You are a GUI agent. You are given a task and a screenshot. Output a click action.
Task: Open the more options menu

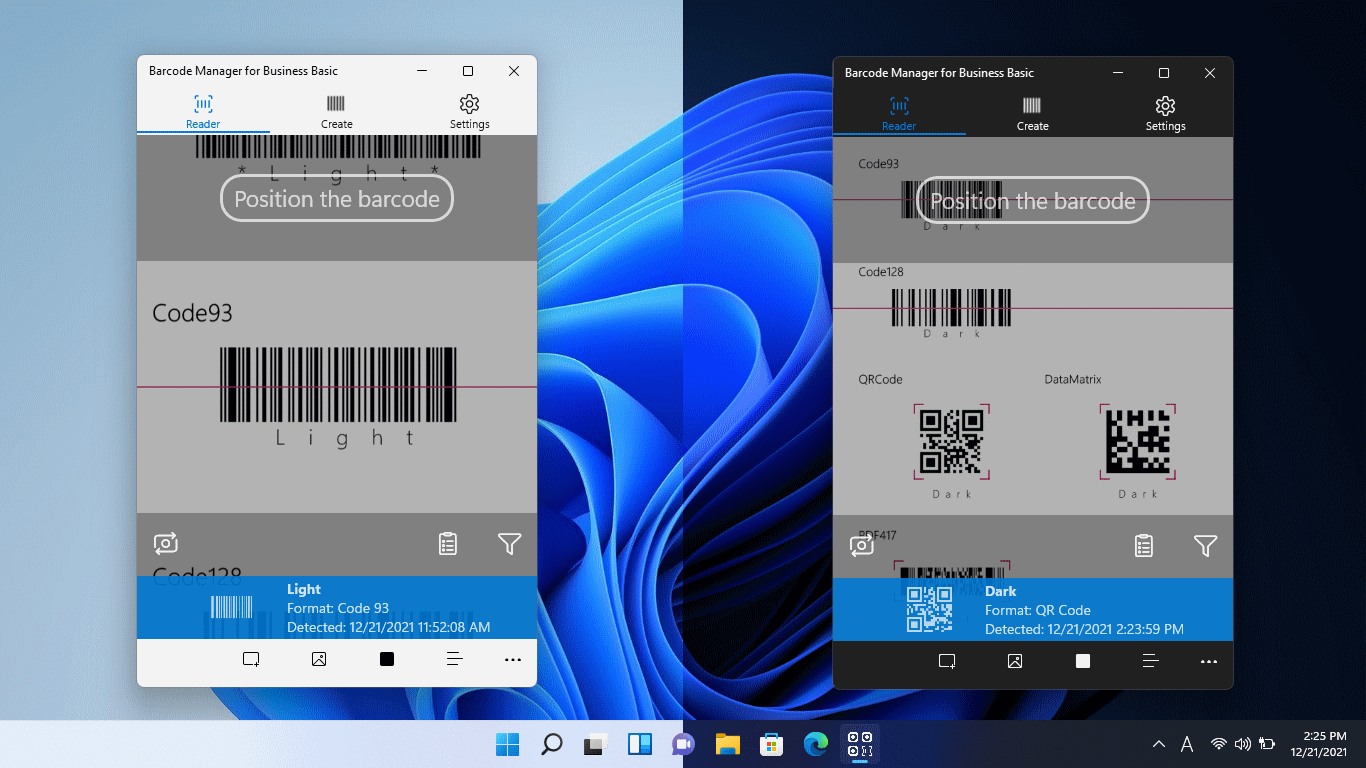[513, 660]
